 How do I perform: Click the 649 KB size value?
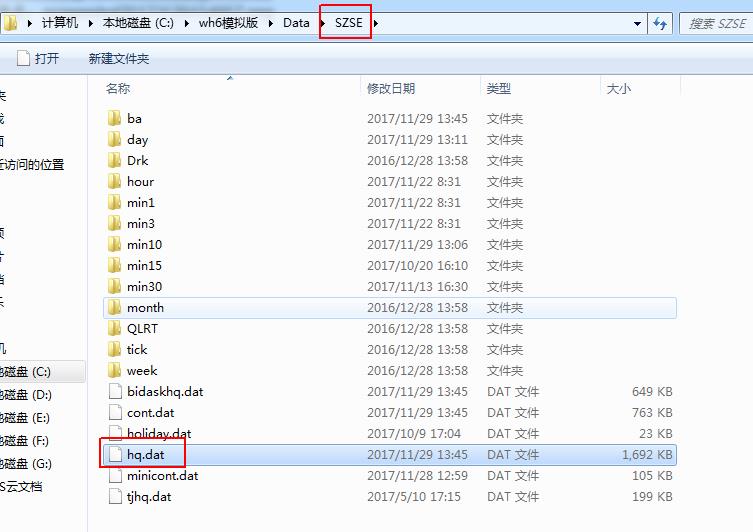click(652, 392)
